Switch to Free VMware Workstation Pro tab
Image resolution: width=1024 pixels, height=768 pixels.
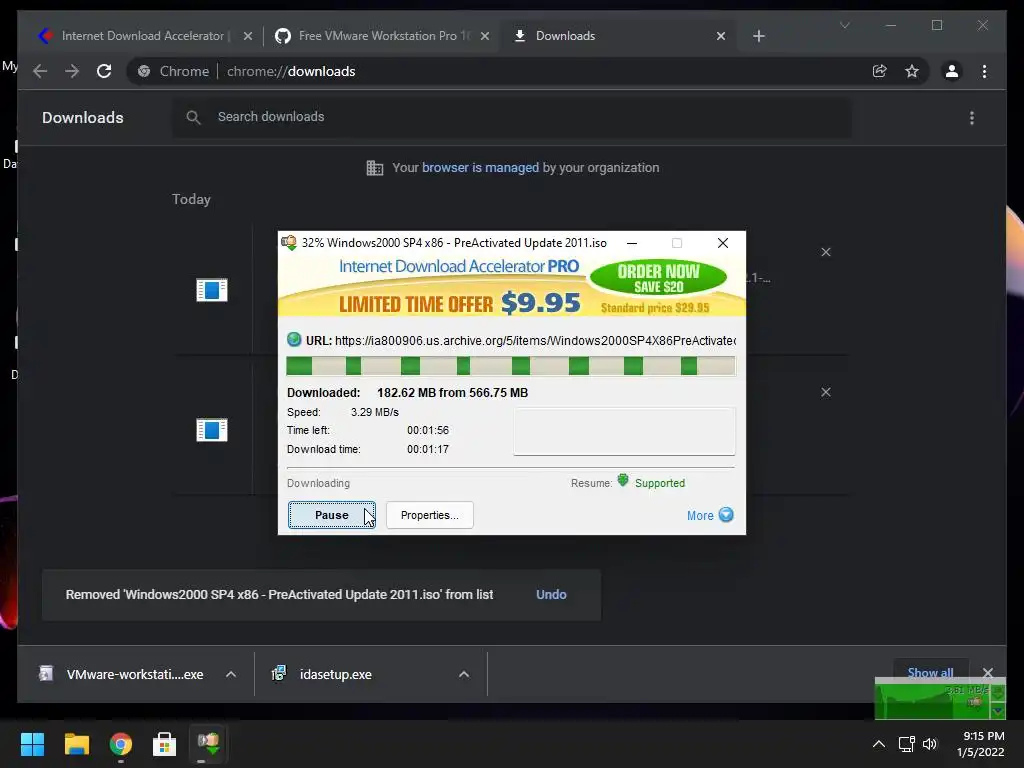tap(382, 36)
